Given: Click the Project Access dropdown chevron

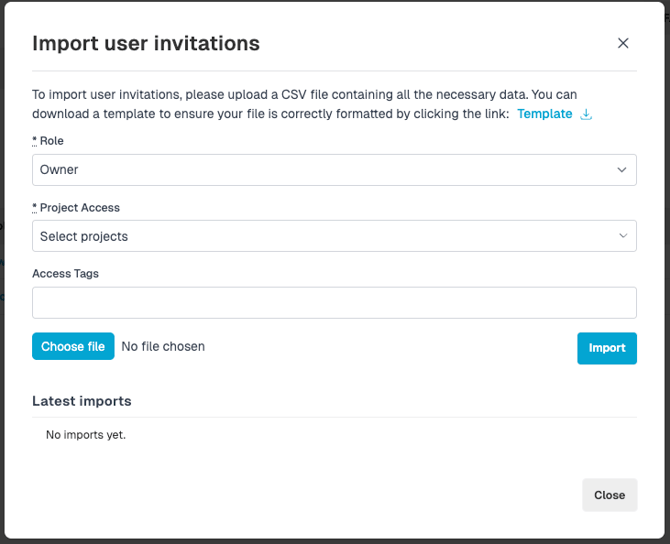Looking at the screenshot, I should tap(623, 236).
